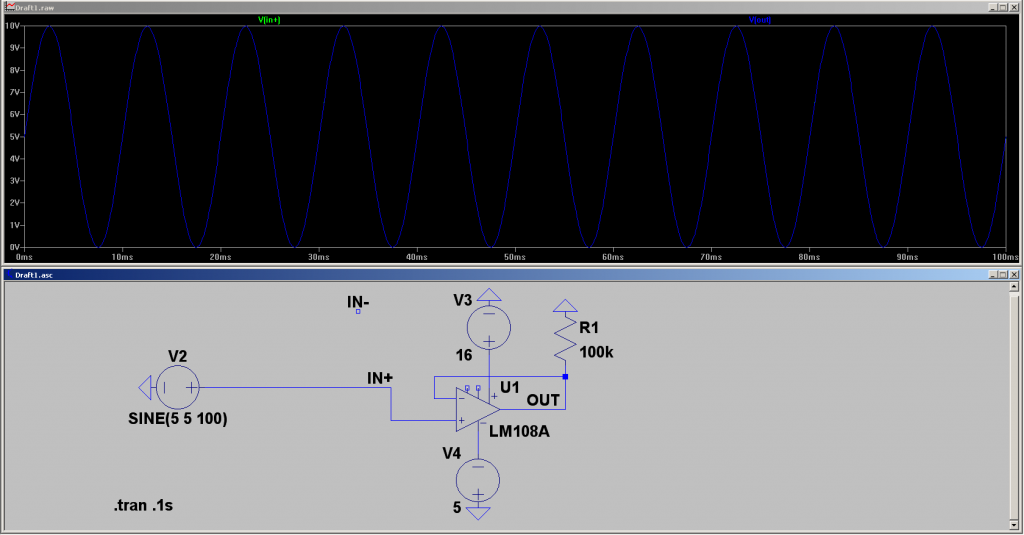Click the R1 resistor symbol
The image size is (1024, 535).
tap(565, 342)
